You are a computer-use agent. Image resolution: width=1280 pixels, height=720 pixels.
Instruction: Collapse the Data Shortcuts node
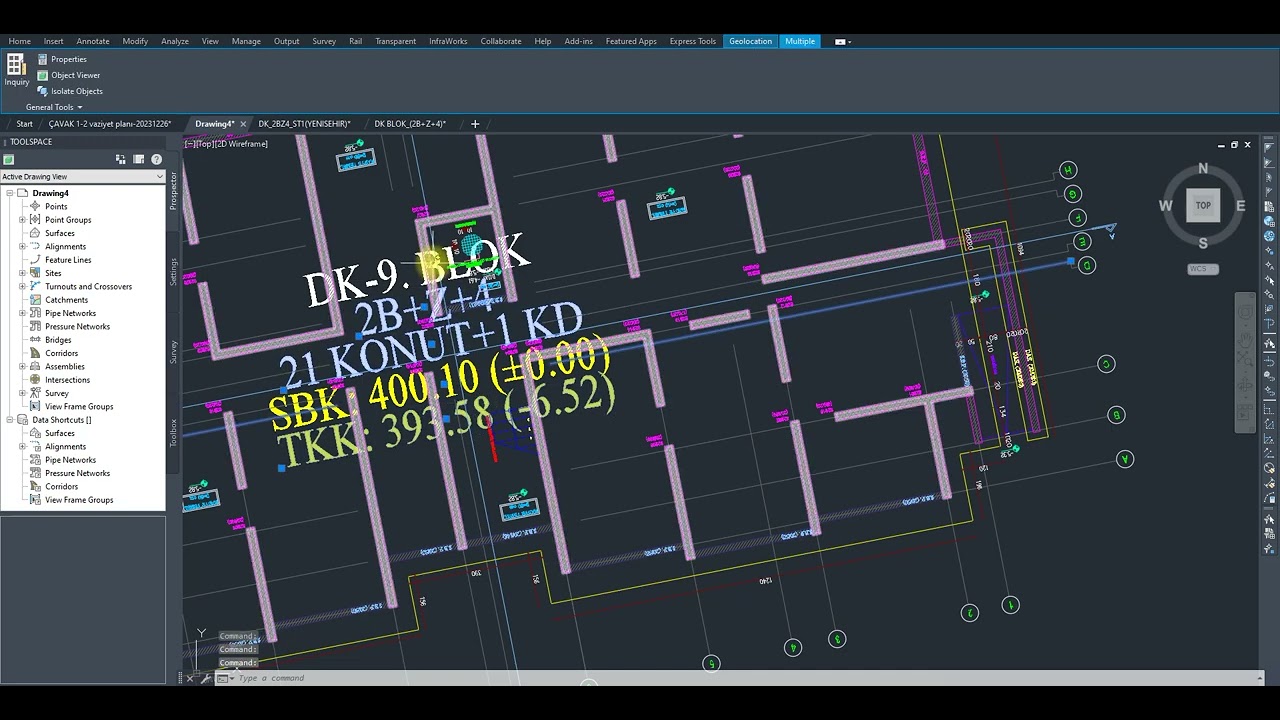pyautogui.click(x=9, y=420)
